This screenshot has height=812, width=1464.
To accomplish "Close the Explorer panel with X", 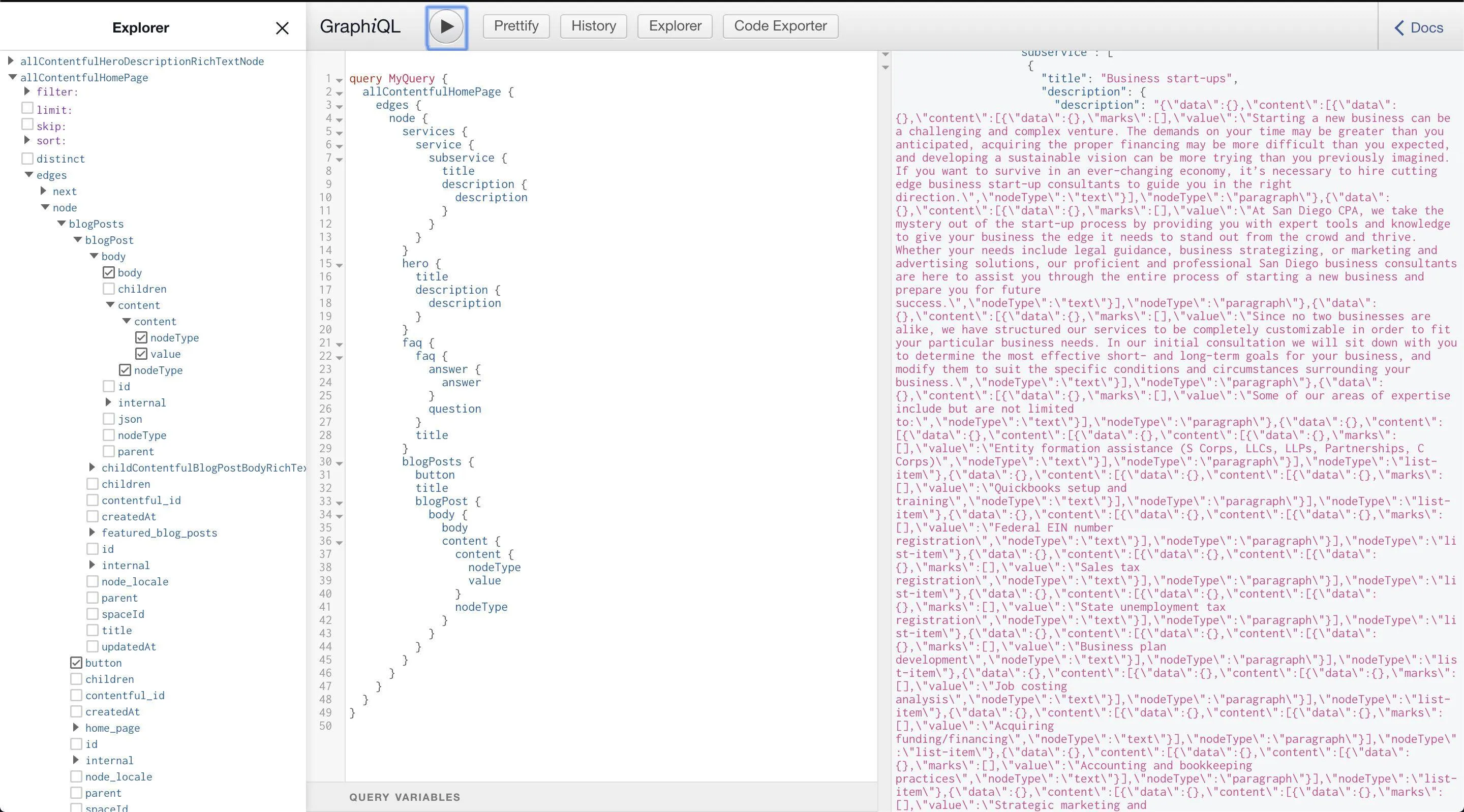I will click(x=282, y=28).
